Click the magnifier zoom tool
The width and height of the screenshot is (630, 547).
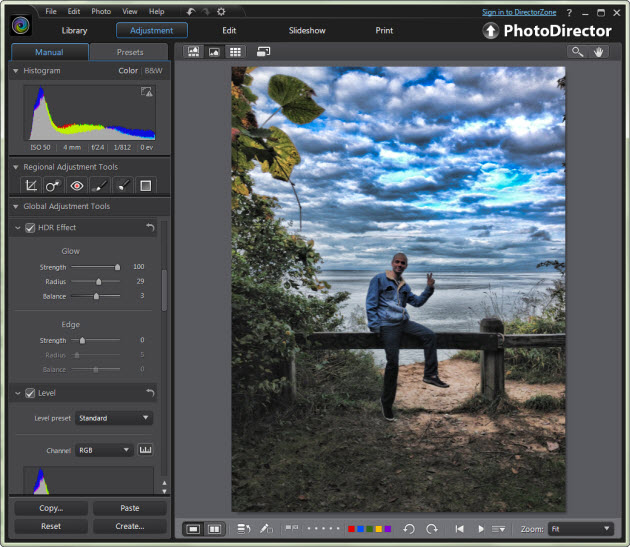click(x=578, y=51)
